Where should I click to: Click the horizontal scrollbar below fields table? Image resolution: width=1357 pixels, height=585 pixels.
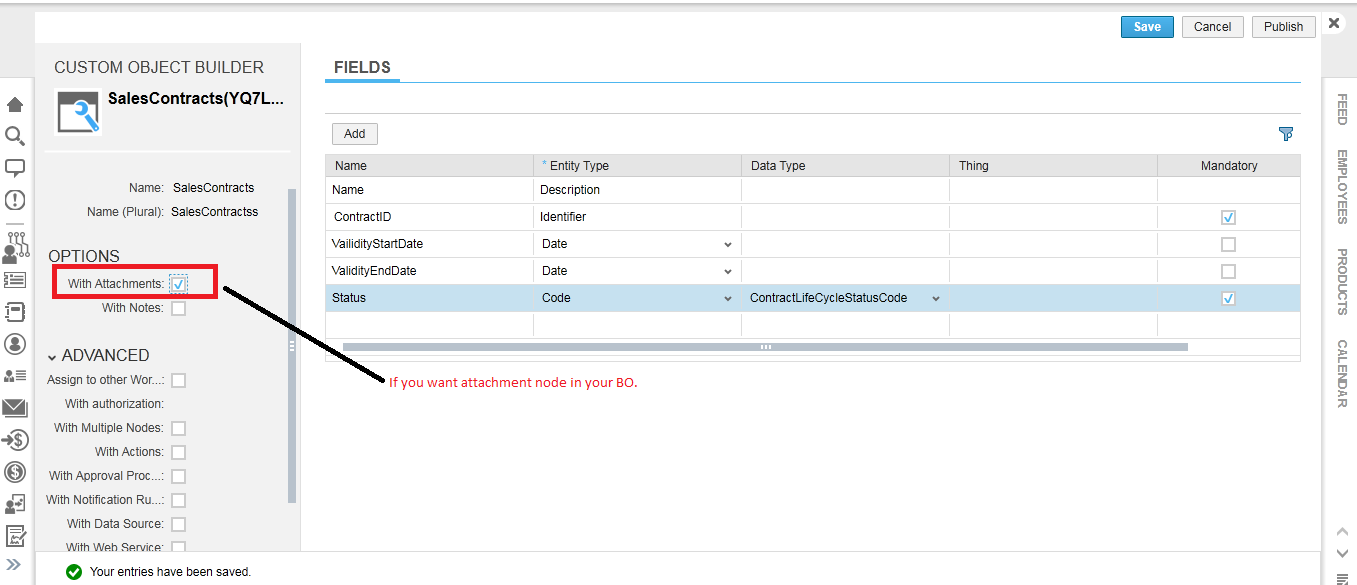pos(765,347)
